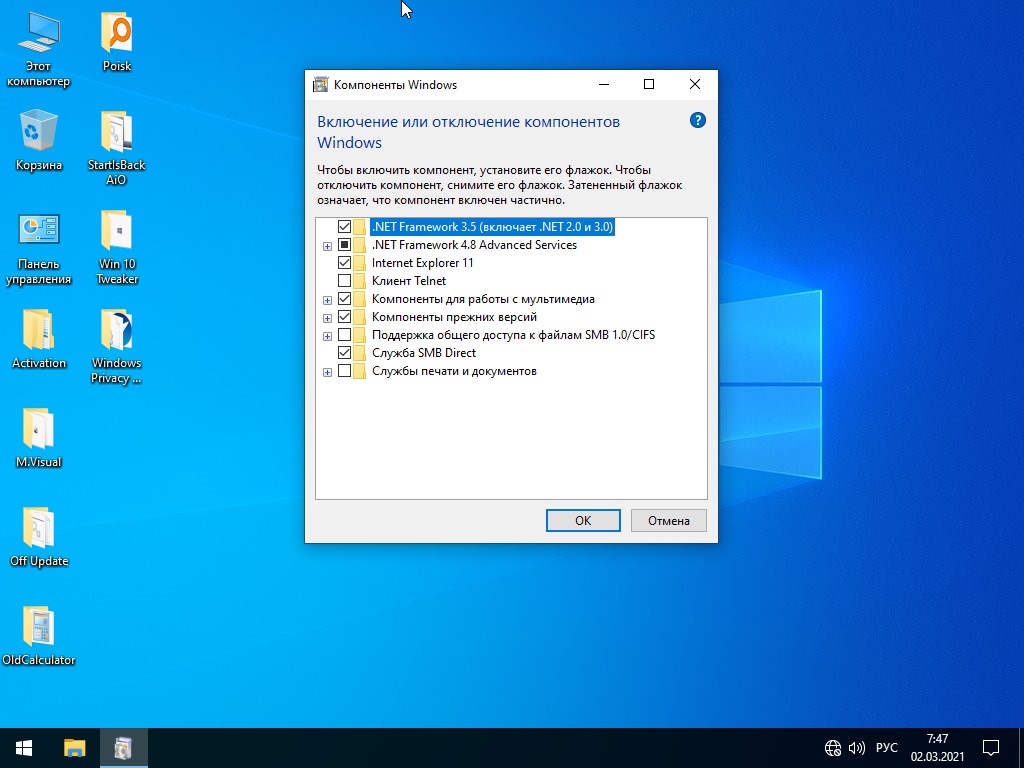
Task: Open the network globe tray icon
Action: coord(833,748)
